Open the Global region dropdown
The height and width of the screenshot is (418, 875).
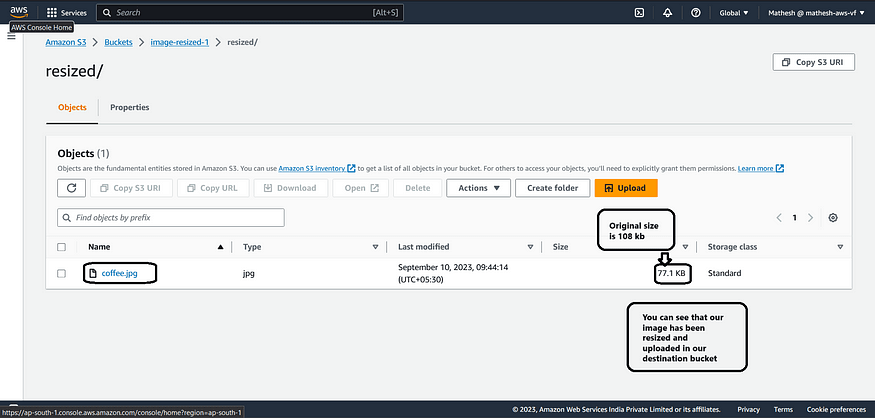734,13
